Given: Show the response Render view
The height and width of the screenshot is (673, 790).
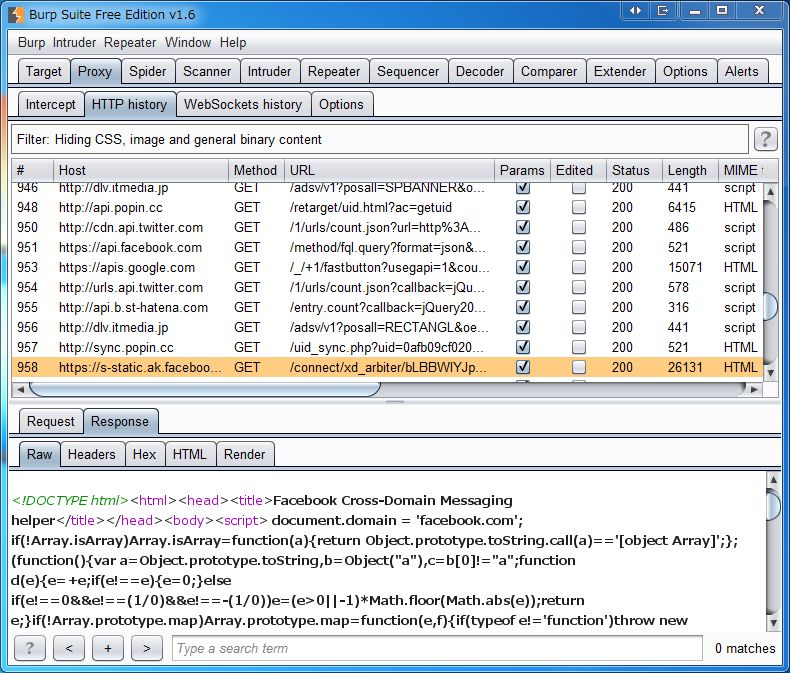Looking at the screenshot, I should click(x=244, y=454).
